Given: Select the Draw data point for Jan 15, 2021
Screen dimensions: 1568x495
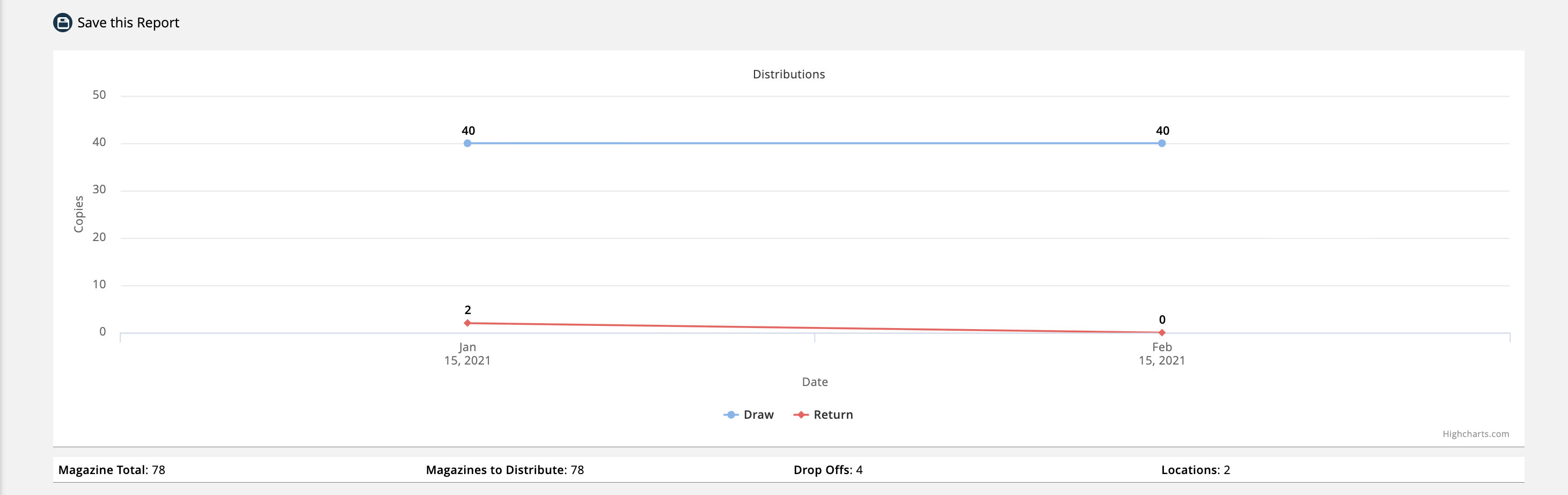Looking at the screenshot, I should pyautogui.click(x=467, y=144).
